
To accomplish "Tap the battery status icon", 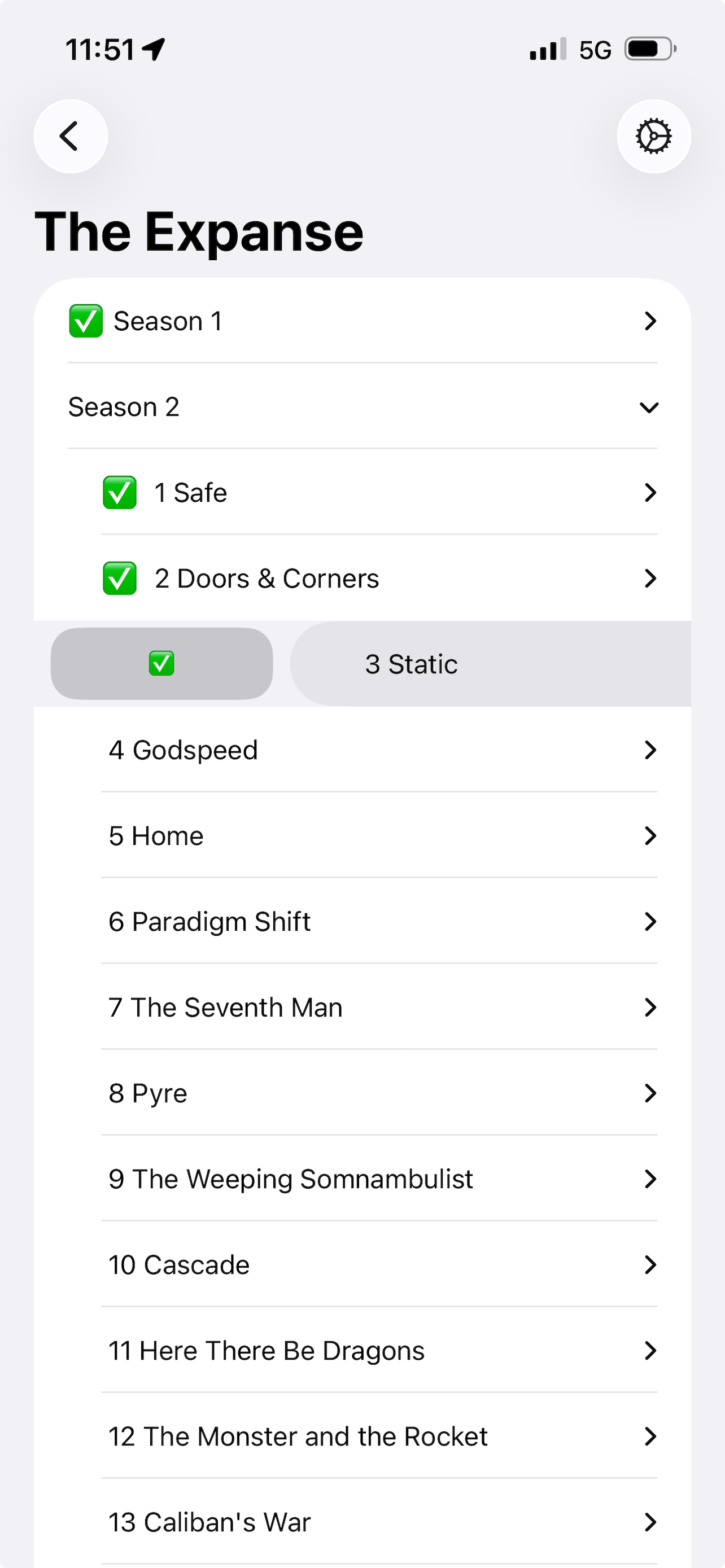I will click(x=650, y=49).
